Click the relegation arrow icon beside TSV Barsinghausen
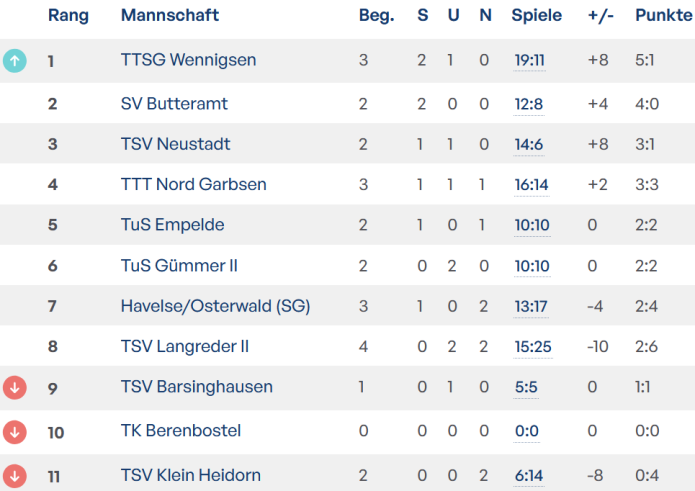This screenshot has width=695, height=491. pos(15,387)
